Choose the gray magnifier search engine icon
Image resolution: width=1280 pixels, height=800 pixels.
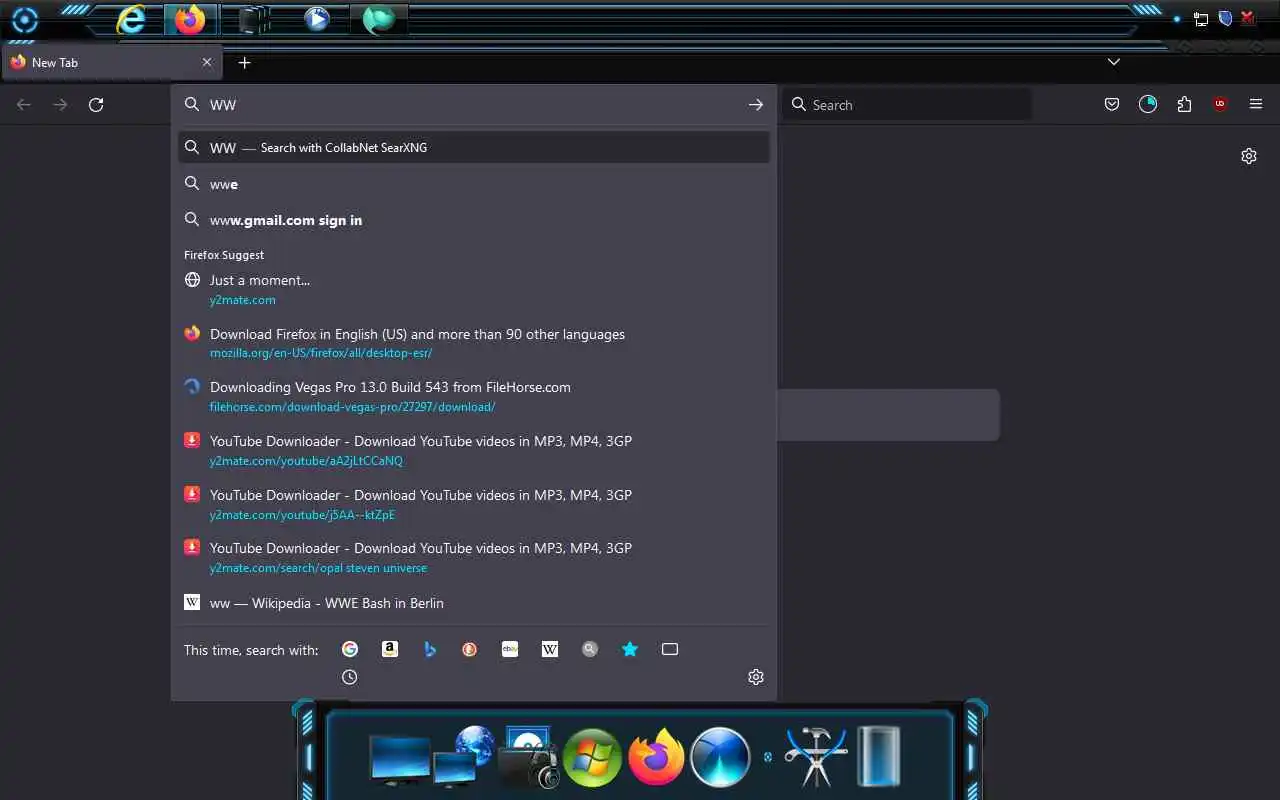tap(590, 649)
